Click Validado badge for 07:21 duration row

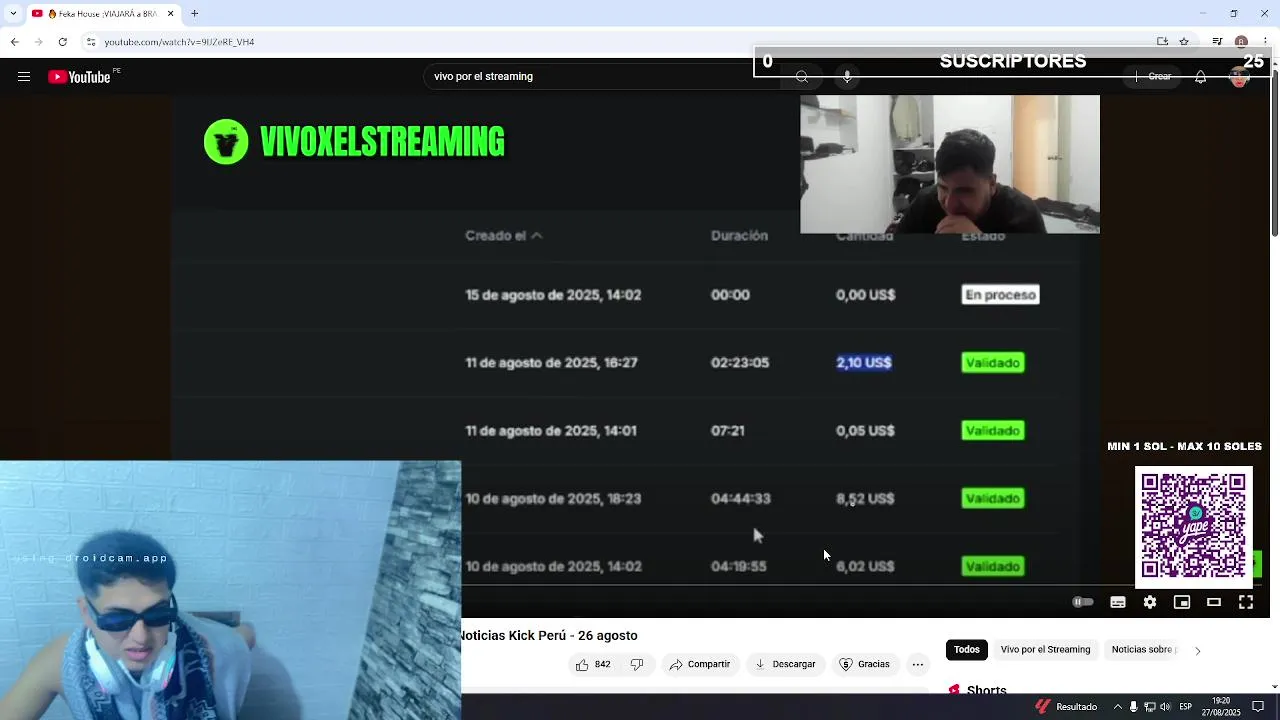[x=992, y=431]
